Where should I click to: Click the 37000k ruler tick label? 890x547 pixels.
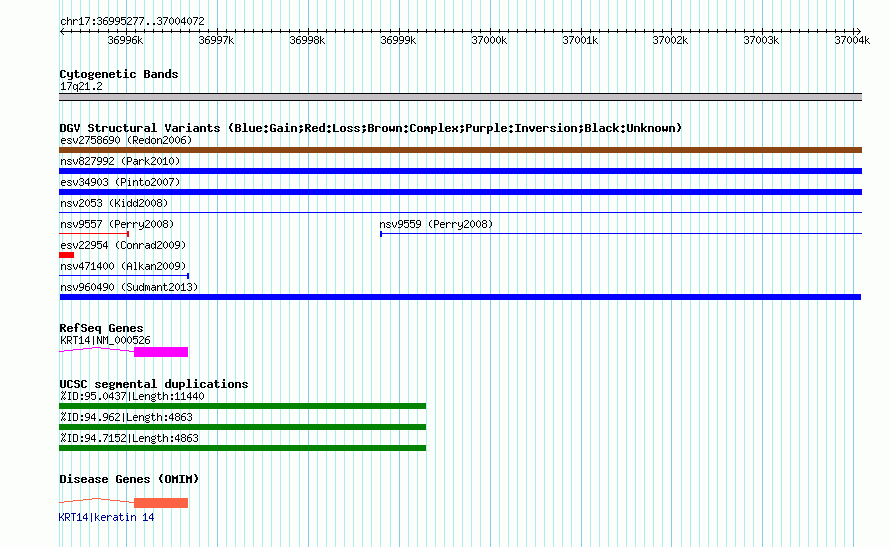(489, 40)
